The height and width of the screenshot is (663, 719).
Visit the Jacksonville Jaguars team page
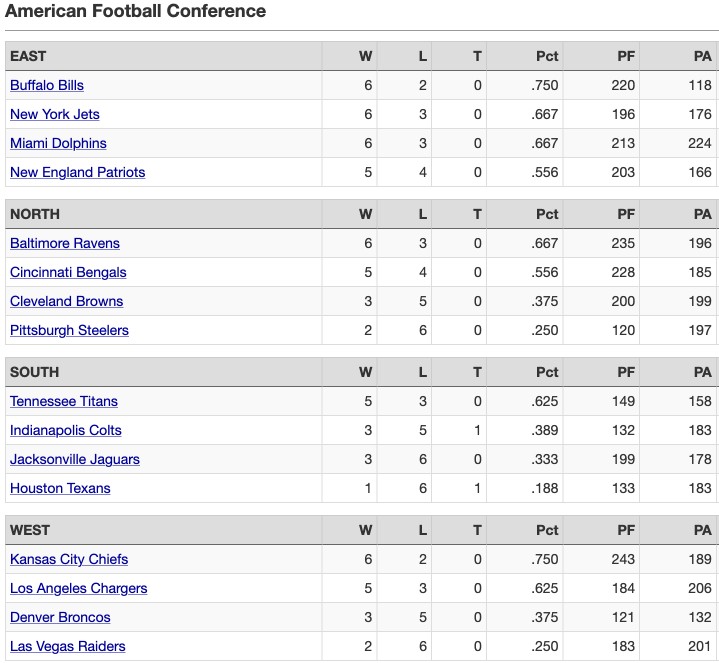click(75, 459)
